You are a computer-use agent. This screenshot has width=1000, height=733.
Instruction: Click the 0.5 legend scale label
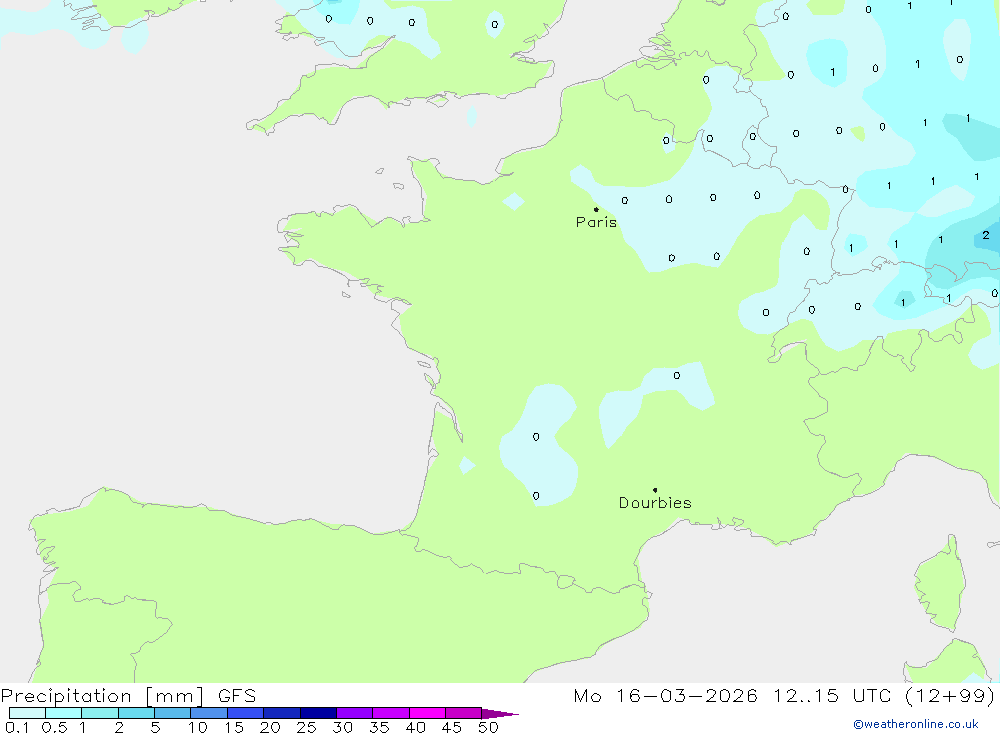click(54, 727)
